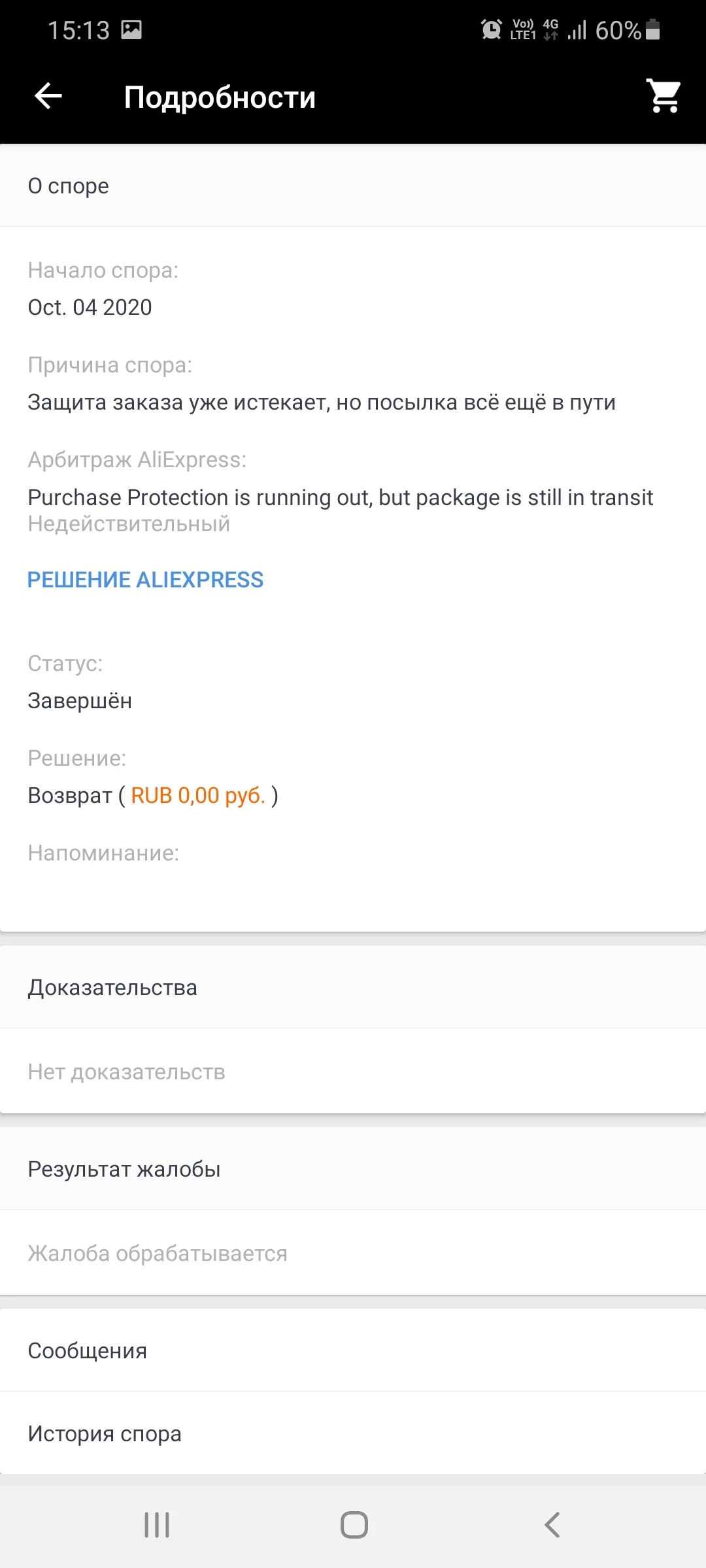
Task: Tap the alarm icon in status bar
Action: pos(491,30)
